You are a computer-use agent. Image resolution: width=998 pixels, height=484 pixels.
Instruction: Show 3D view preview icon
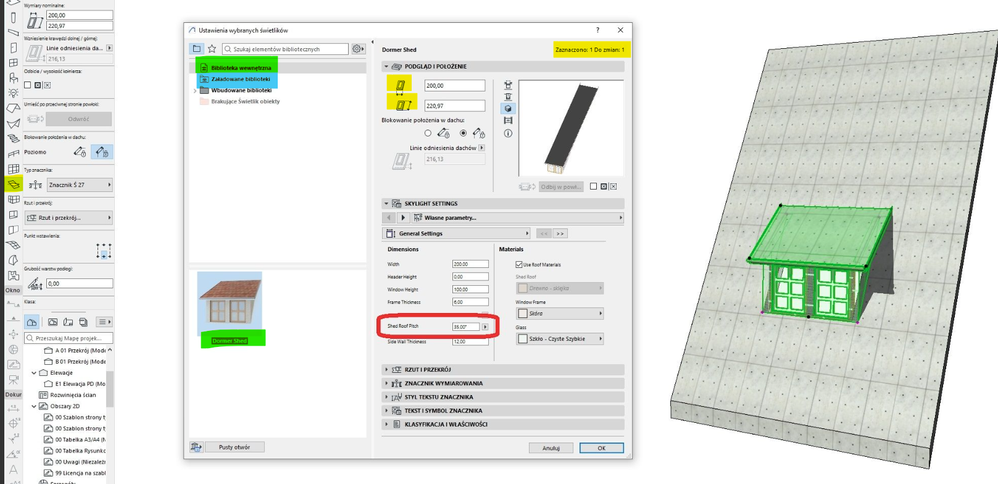[x=509, y=109]
